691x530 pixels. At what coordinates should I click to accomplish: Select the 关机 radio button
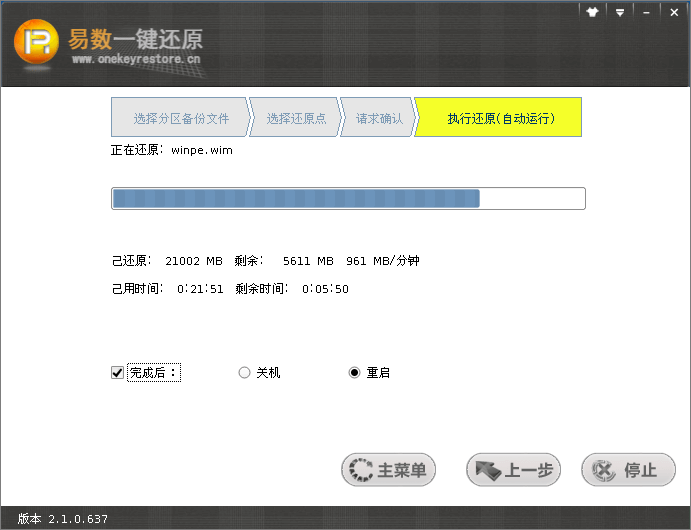[245, 373]
